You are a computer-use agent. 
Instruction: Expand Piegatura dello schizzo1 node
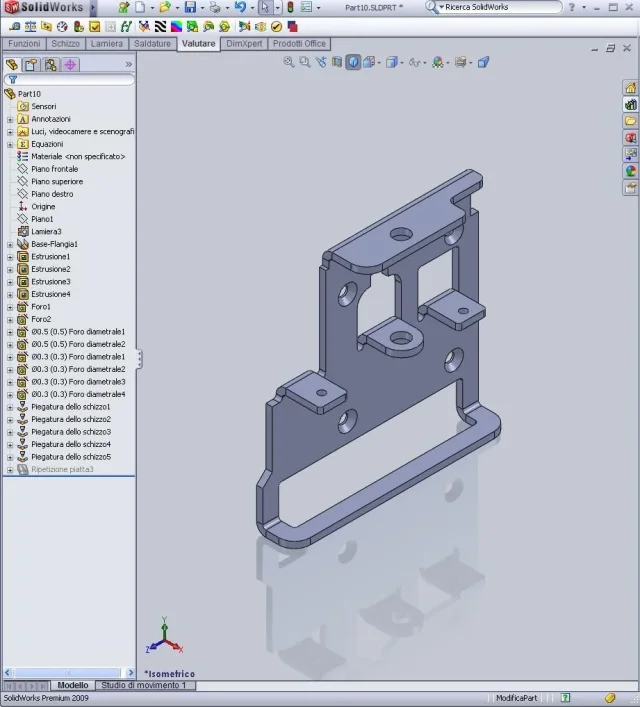(10, 408)
